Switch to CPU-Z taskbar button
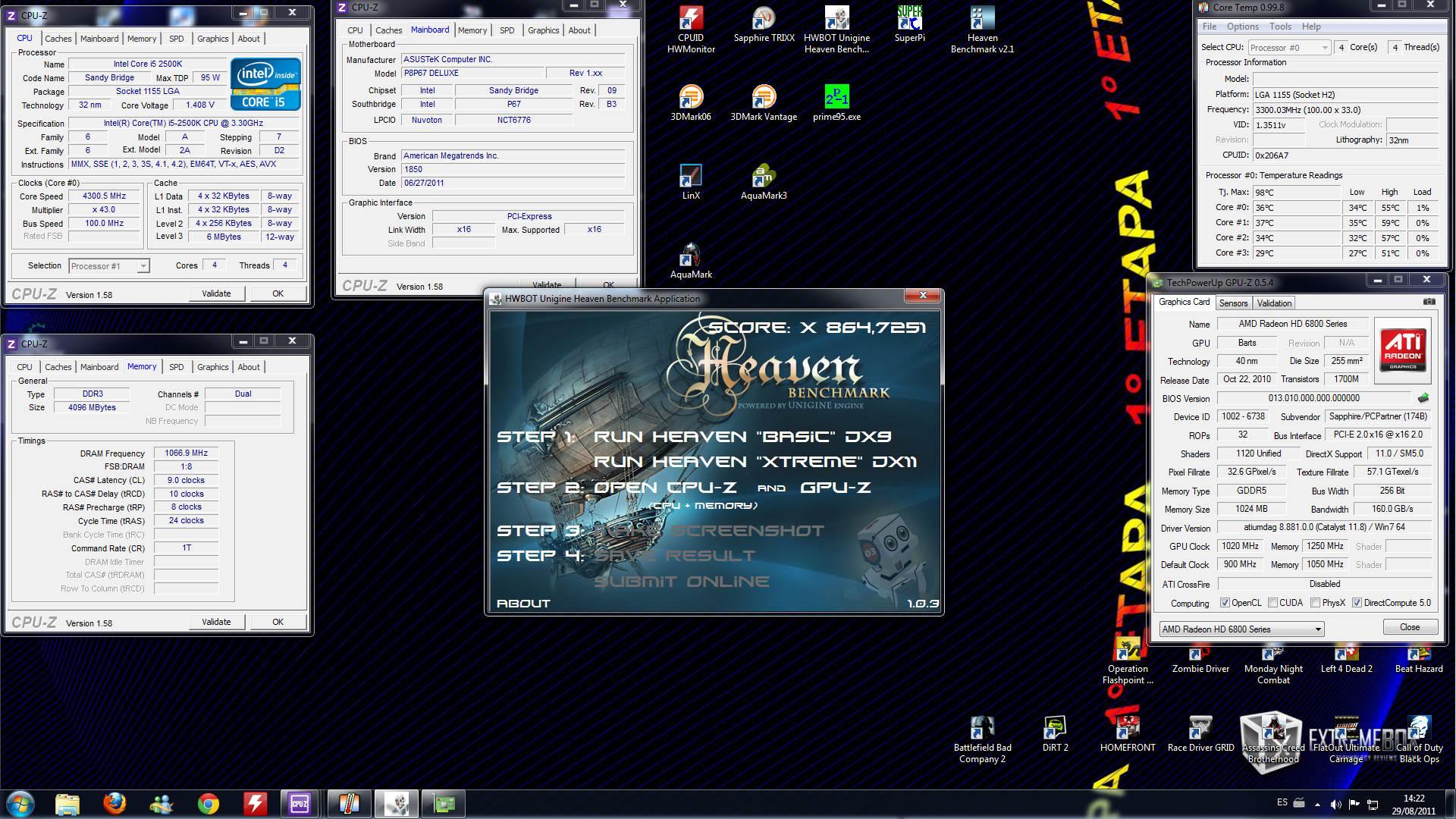This screenshot has height=819, width=1456. 300,803
